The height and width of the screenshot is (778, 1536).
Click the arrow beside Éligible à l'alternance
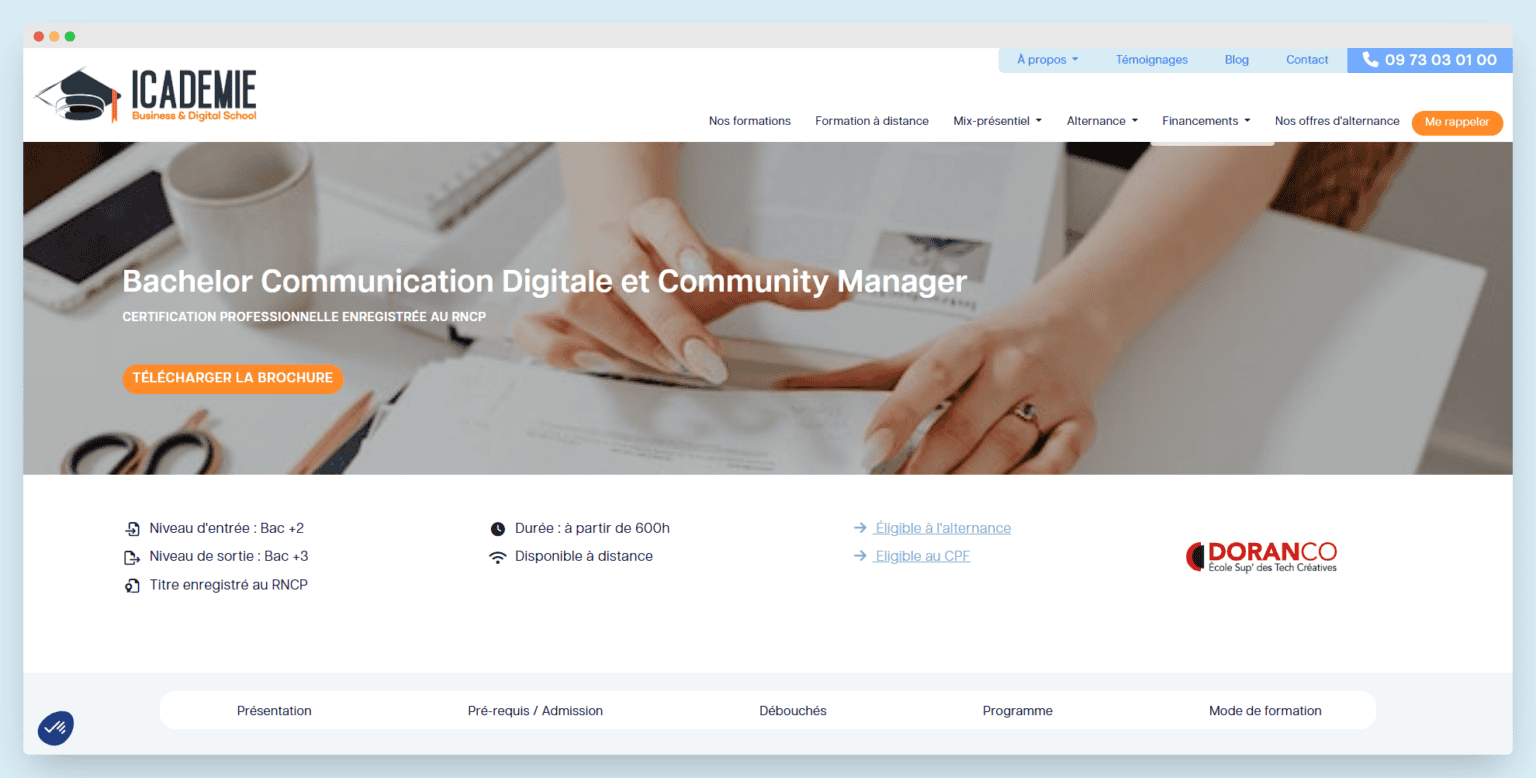pyautogui.click(x=860, y=527)
